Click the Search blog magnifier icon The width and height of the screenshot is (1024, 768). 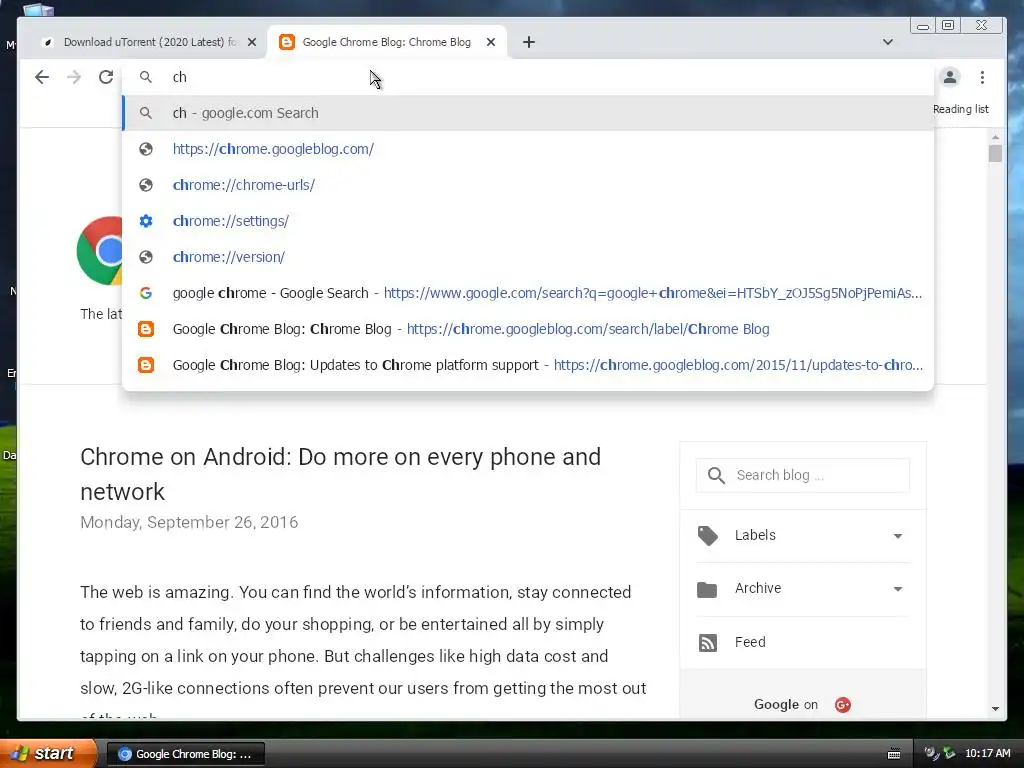coord(716,475)
